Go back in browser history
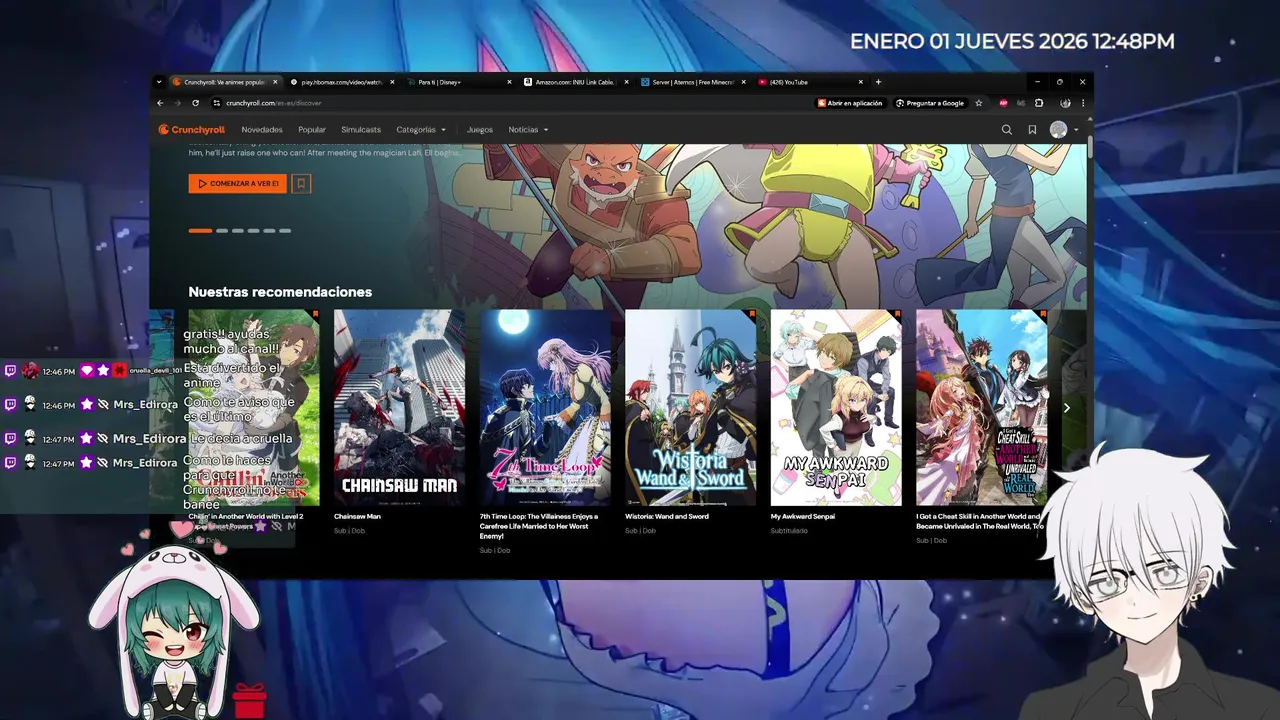The width and height of the screenshot is (1280, 720). [160, 103]
